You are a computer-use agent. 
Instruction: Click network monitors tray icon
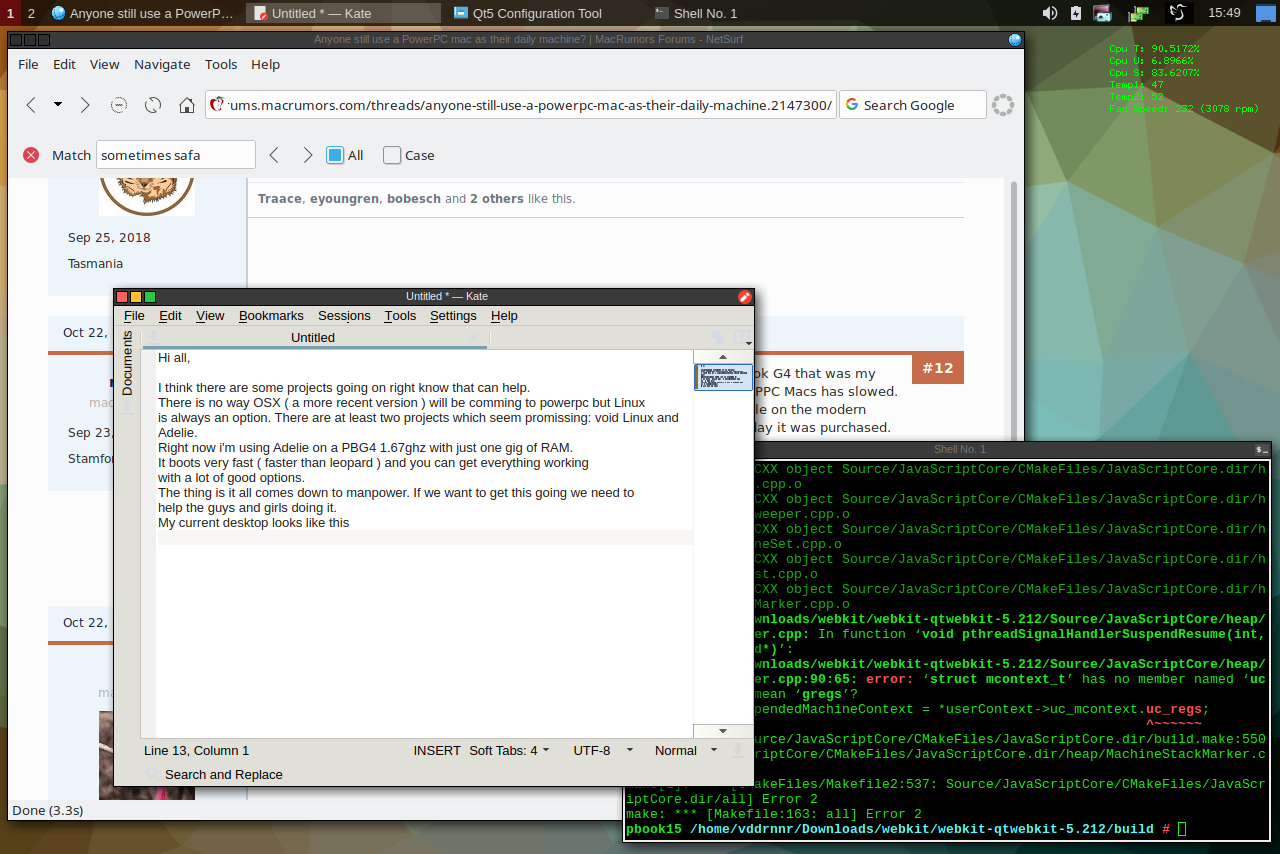[x=1138, y=14]
